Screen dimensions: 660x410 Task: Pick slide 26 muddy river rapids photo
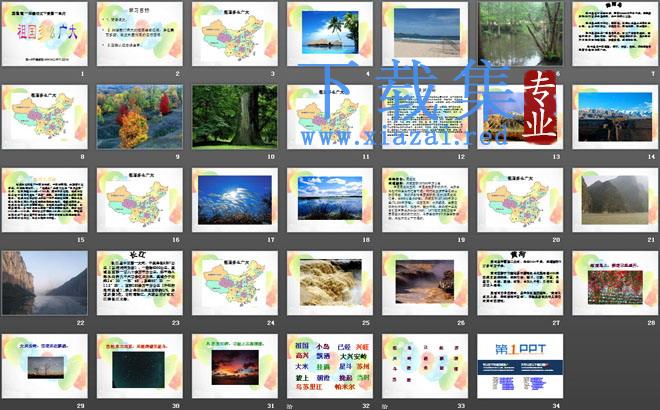425,283
